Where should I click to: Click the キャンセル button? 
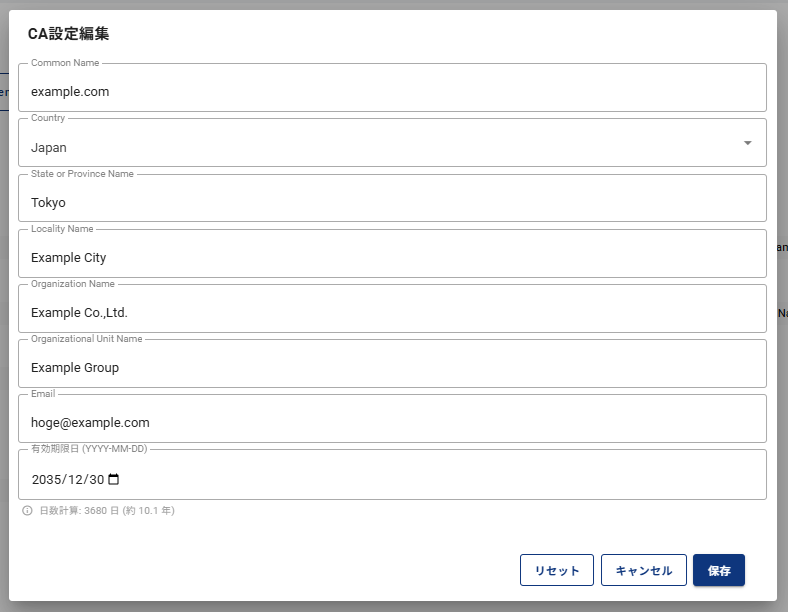(x=643, y=570)
